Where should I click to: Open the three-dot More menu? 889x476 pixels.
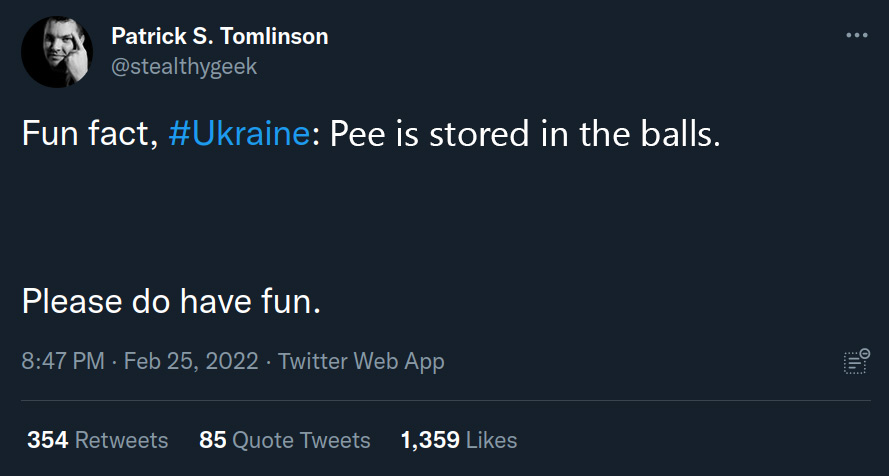tap(856, 36)
